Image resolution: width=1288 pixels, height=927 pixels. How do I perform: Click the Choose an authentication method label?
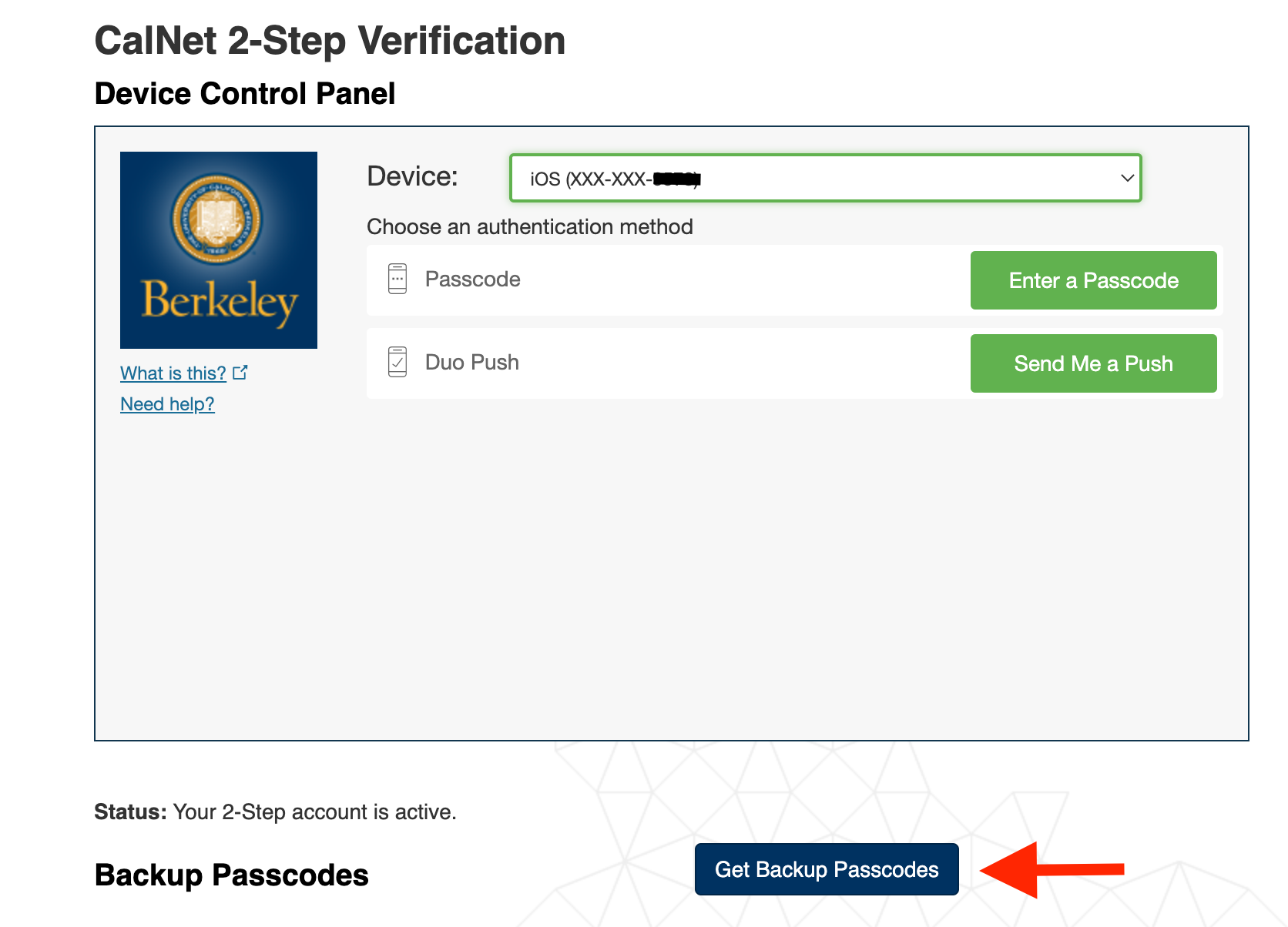(530, 227)
